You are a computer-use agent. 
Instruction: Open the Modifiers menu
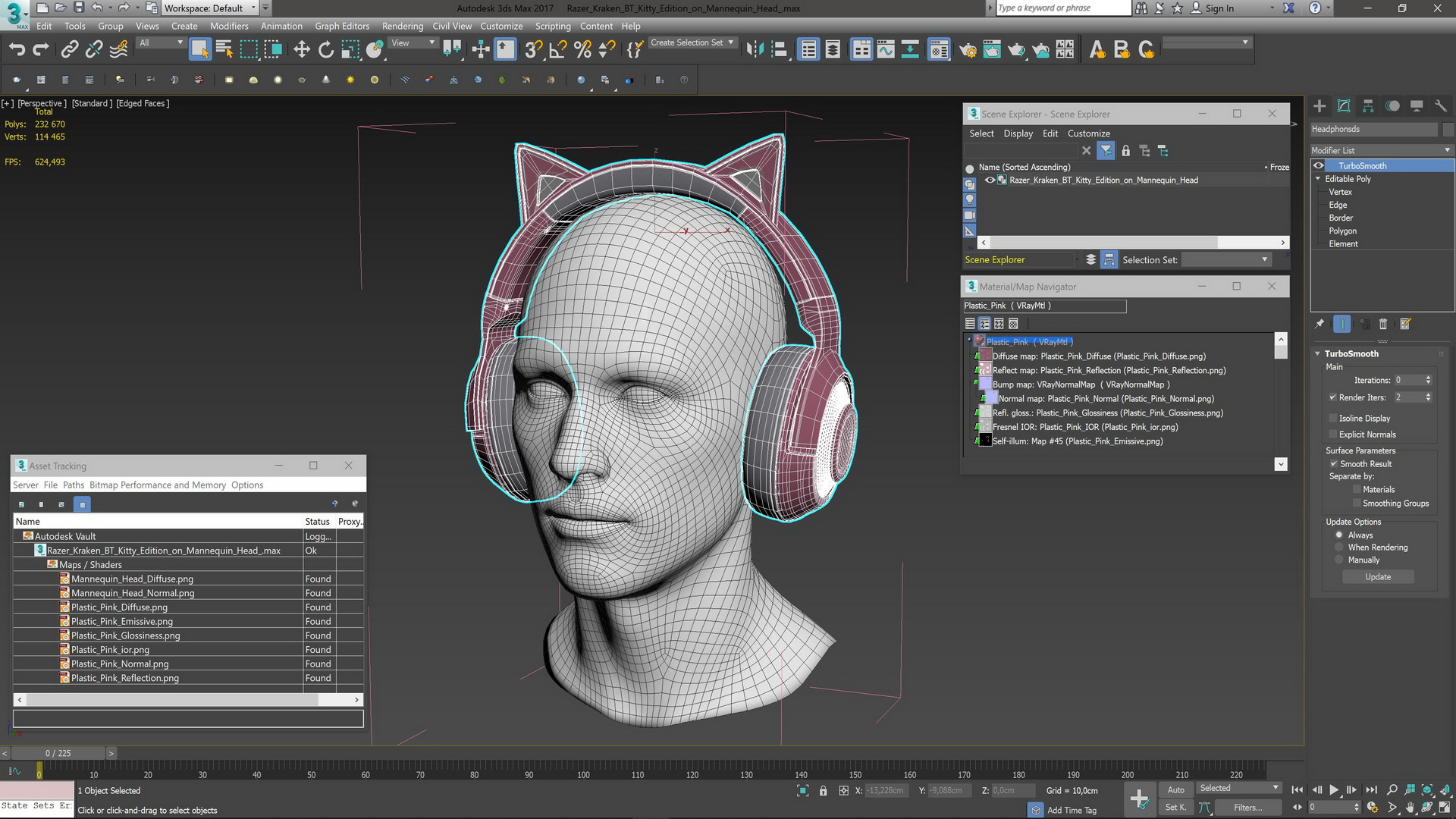coord(229,26)
